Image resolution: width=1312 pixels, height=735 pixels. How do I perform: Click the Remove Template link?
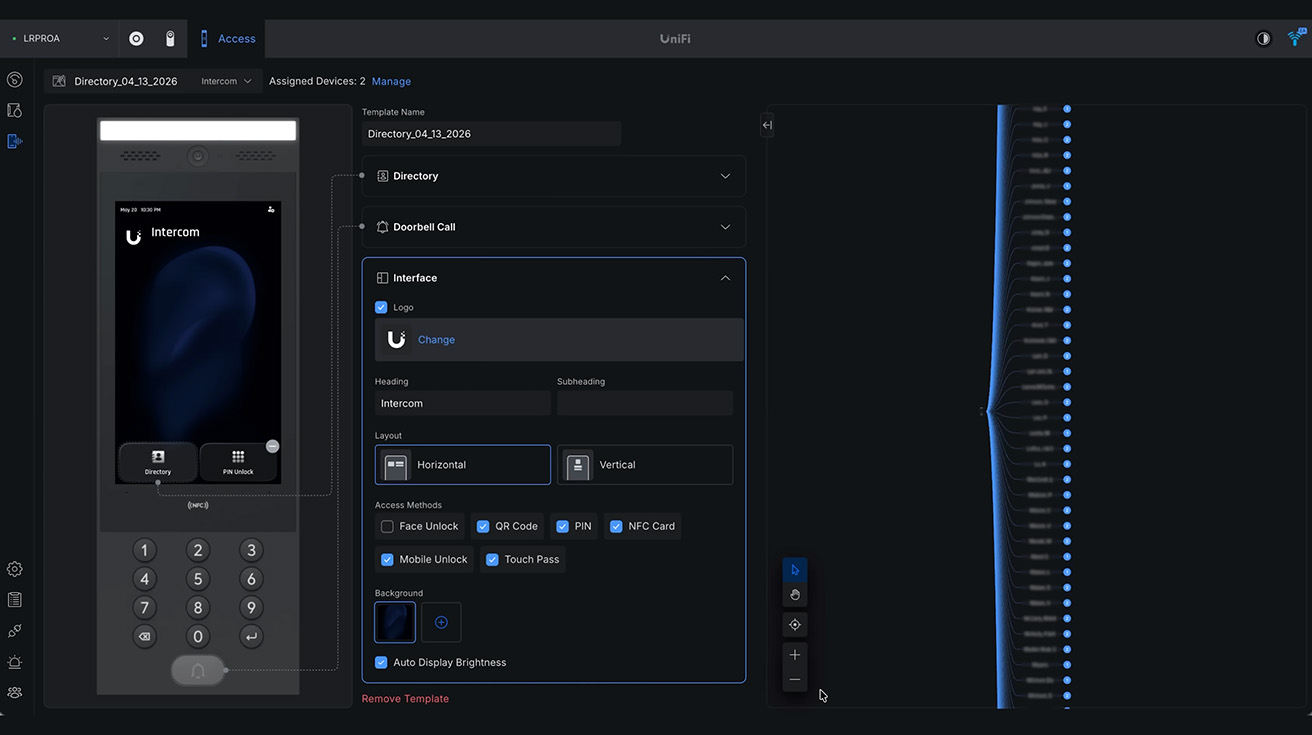[x=405, y=699]
